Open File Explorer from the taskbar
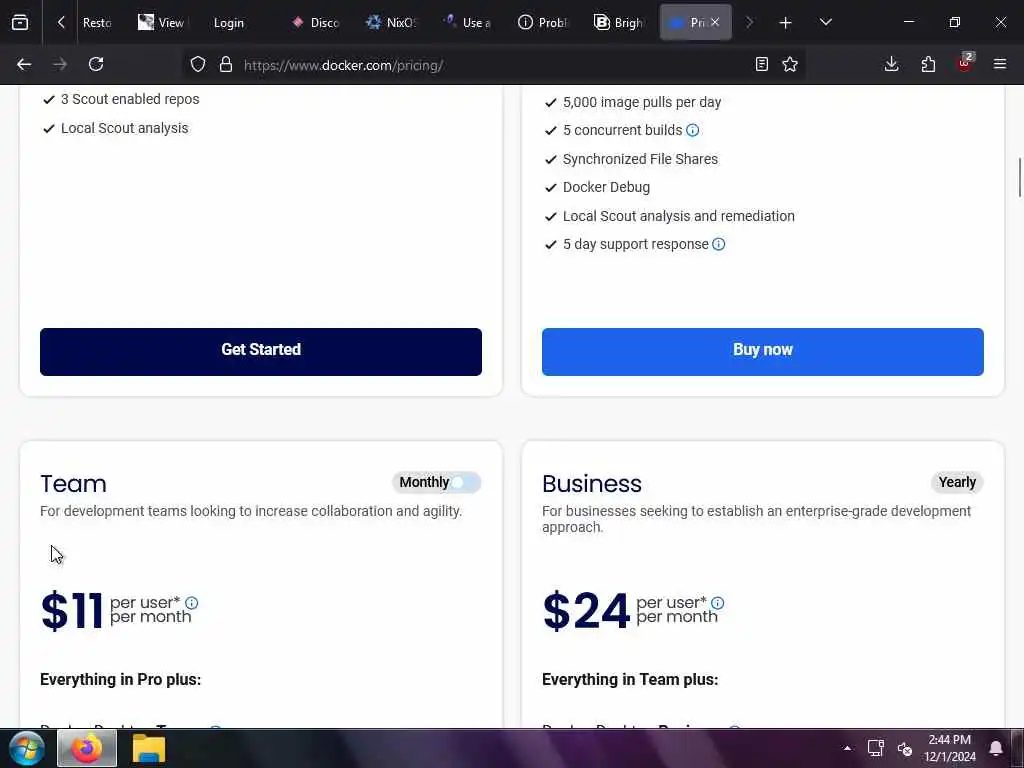 149,748
